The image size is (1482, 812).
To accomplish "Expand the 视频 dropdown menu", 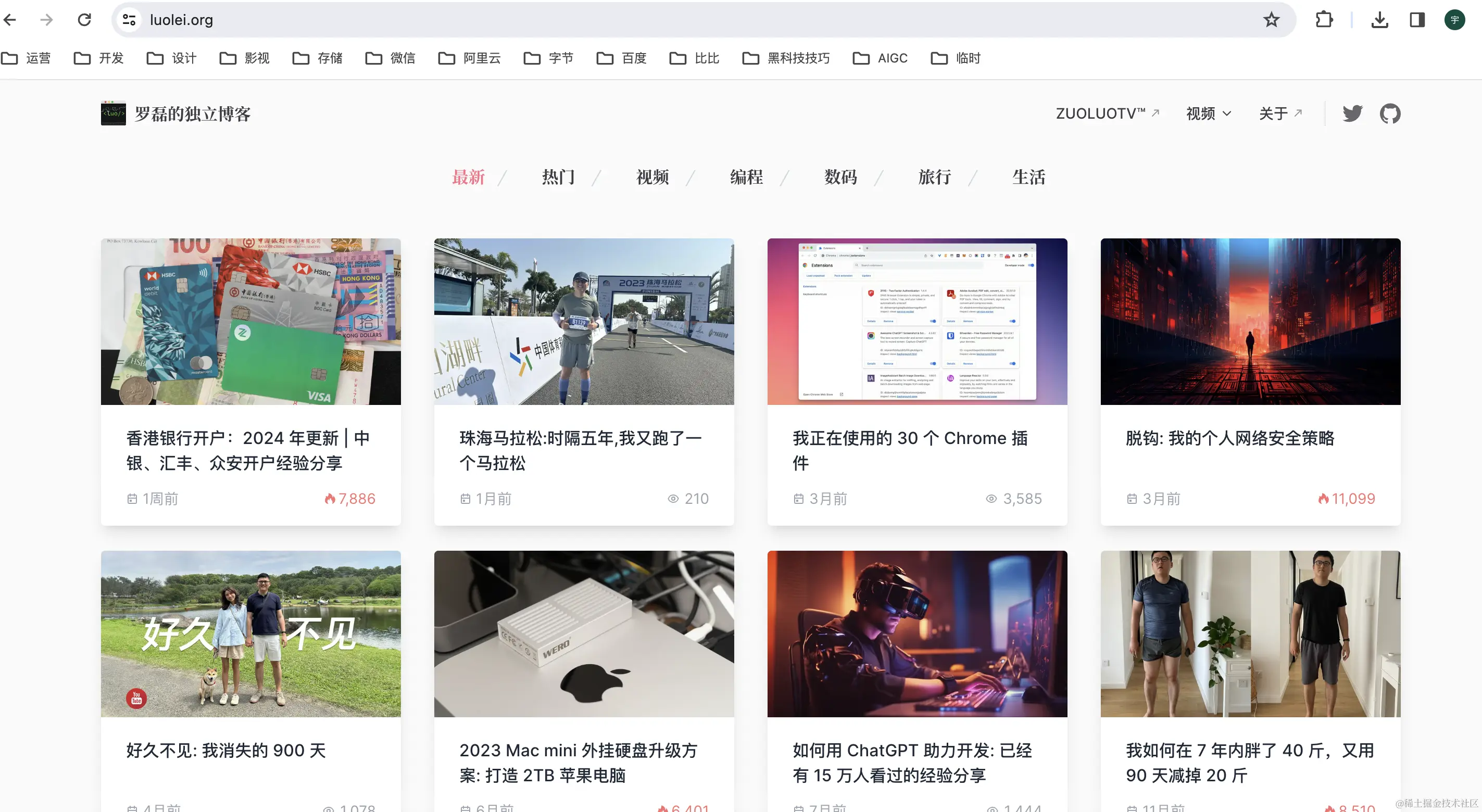I will coord(1209,113).
